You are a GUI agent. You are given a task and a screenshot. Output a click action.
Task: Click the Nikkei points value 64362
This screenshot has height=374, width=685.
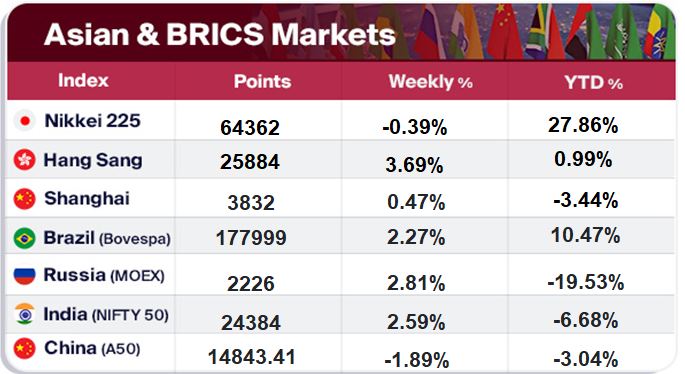coord(250,128)
